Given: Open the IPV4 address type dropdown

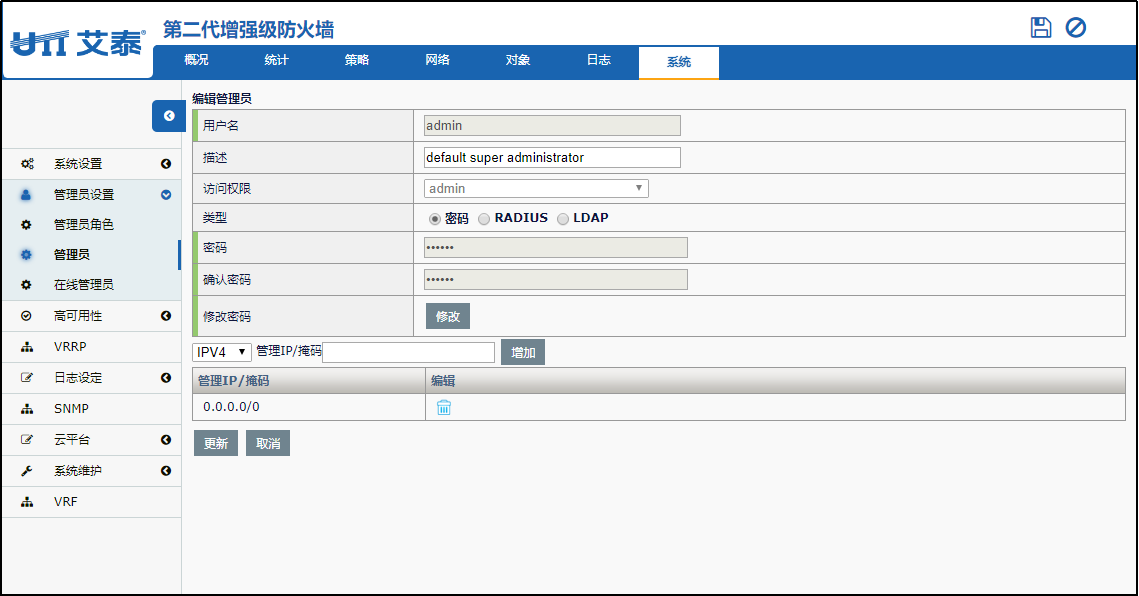Looking at the screenshot, I should [222, 352].
